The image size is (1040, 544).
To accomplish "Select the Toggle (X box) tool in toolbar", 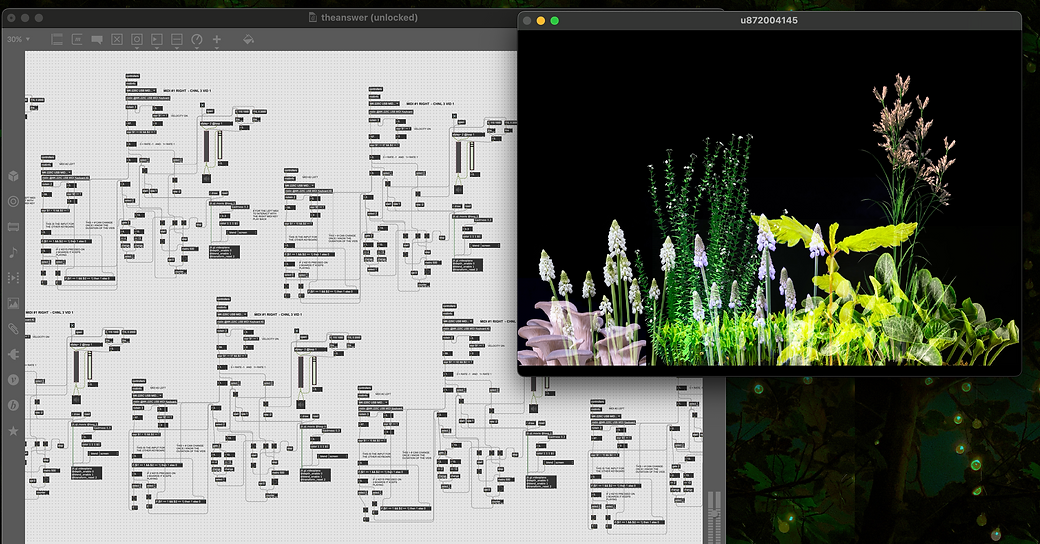I will point(117,40).
